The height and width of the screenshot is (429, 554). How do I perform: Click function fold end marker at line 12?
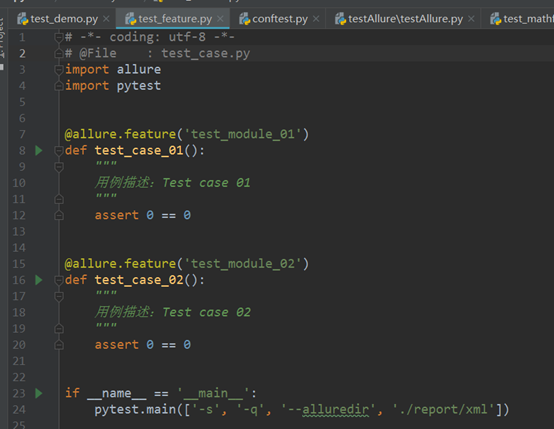coord(59,216)
